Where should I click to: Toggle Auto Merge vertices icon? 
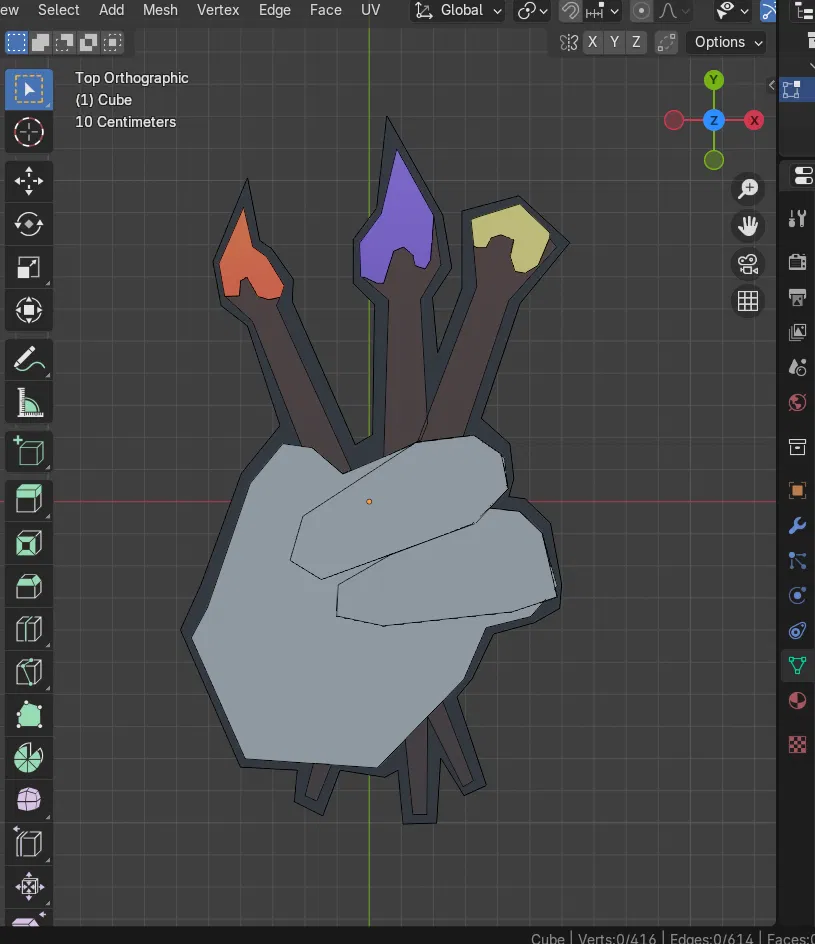point(666,42)
